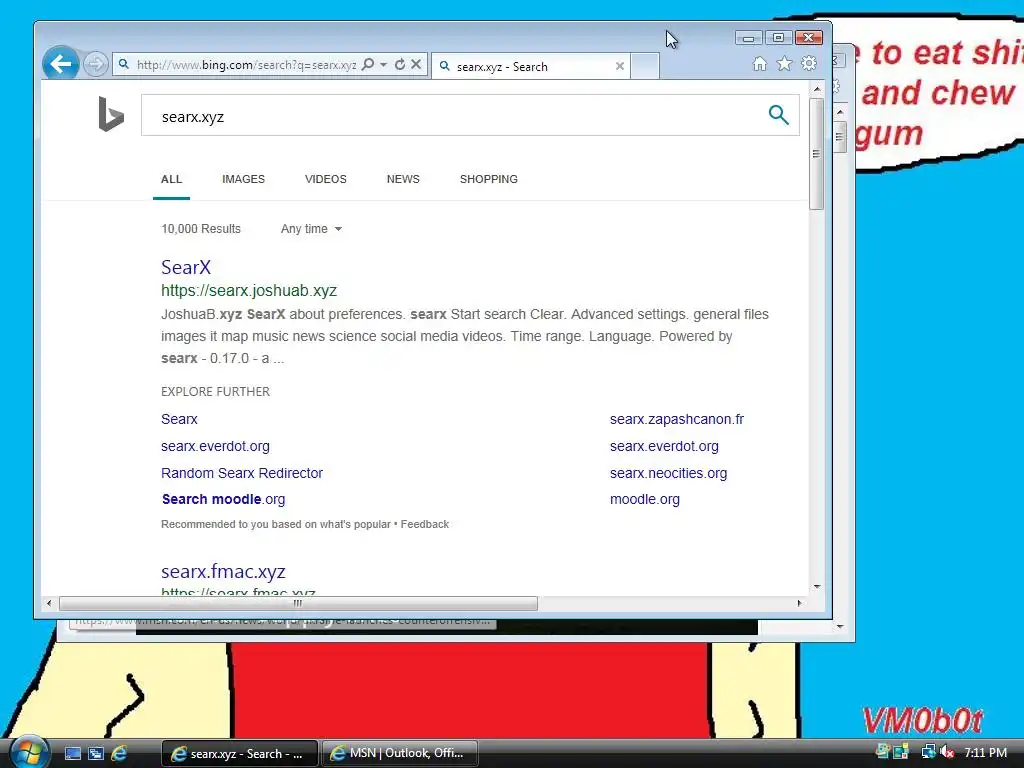Click the vertical scrollbar down arrow

coord(817,586)
